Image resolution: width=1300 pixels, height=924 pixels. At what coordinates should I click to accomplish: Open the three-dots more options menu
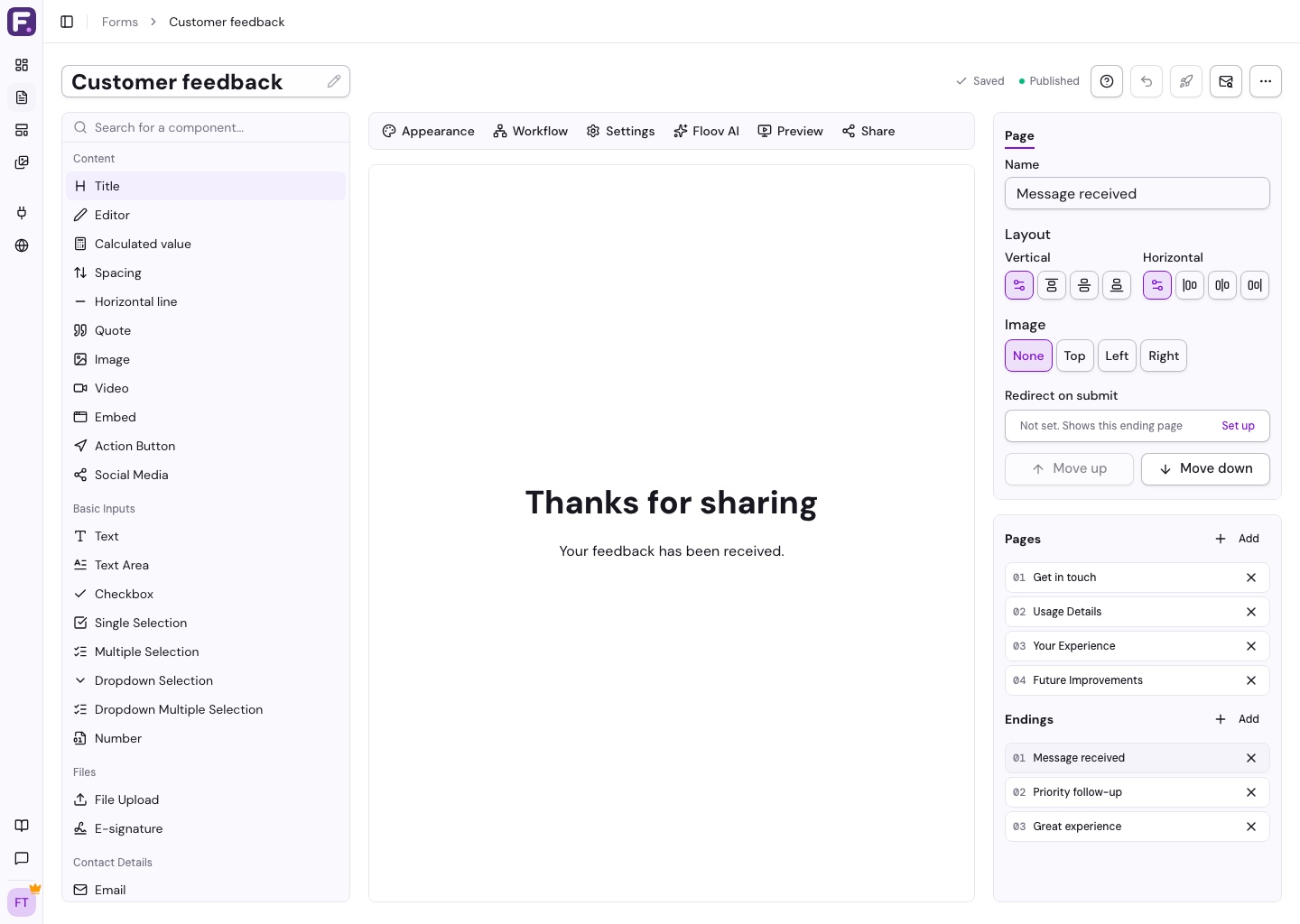1266,81
